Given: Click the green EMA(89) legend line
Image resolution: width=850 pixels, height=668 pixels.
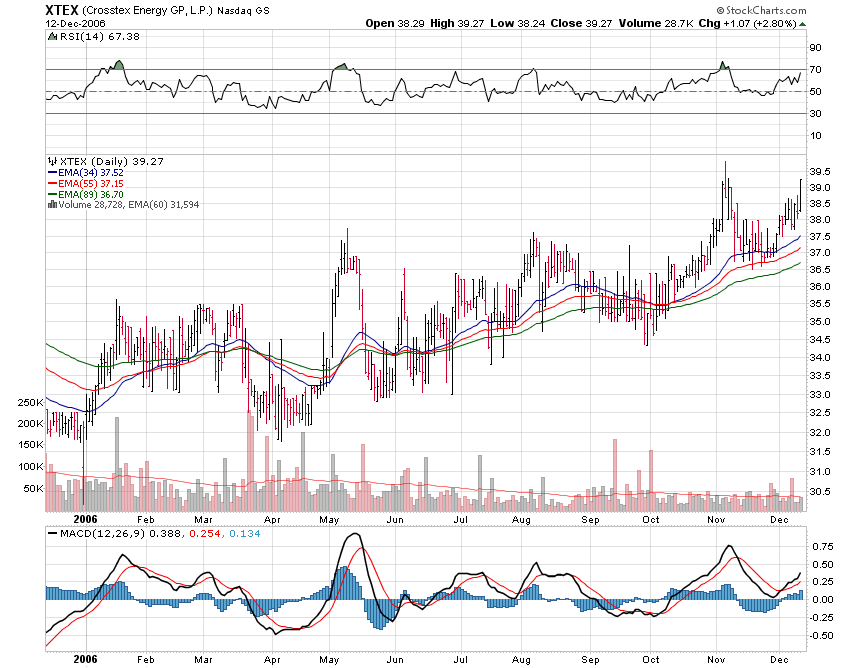Looking at the screenshot, I should (53, 194).
